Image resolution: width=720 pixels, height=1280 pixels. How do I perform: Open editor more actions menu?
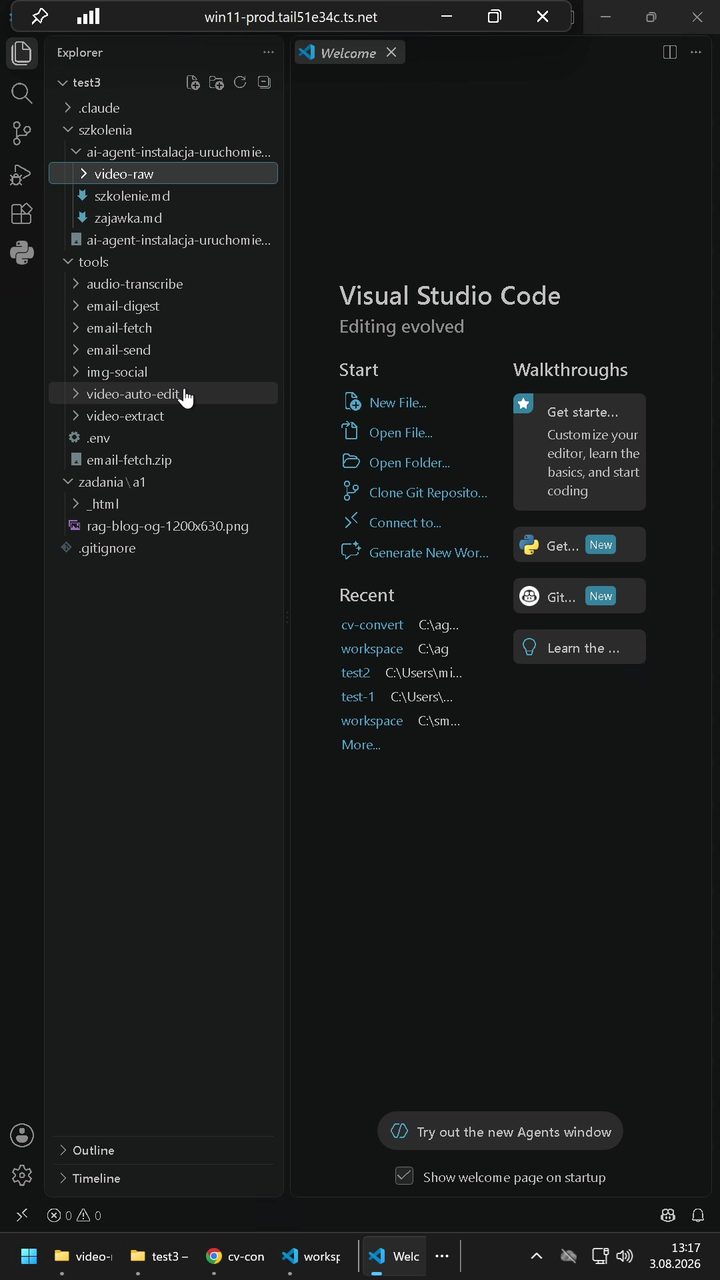pyautogui.click(x=696, y=52)
